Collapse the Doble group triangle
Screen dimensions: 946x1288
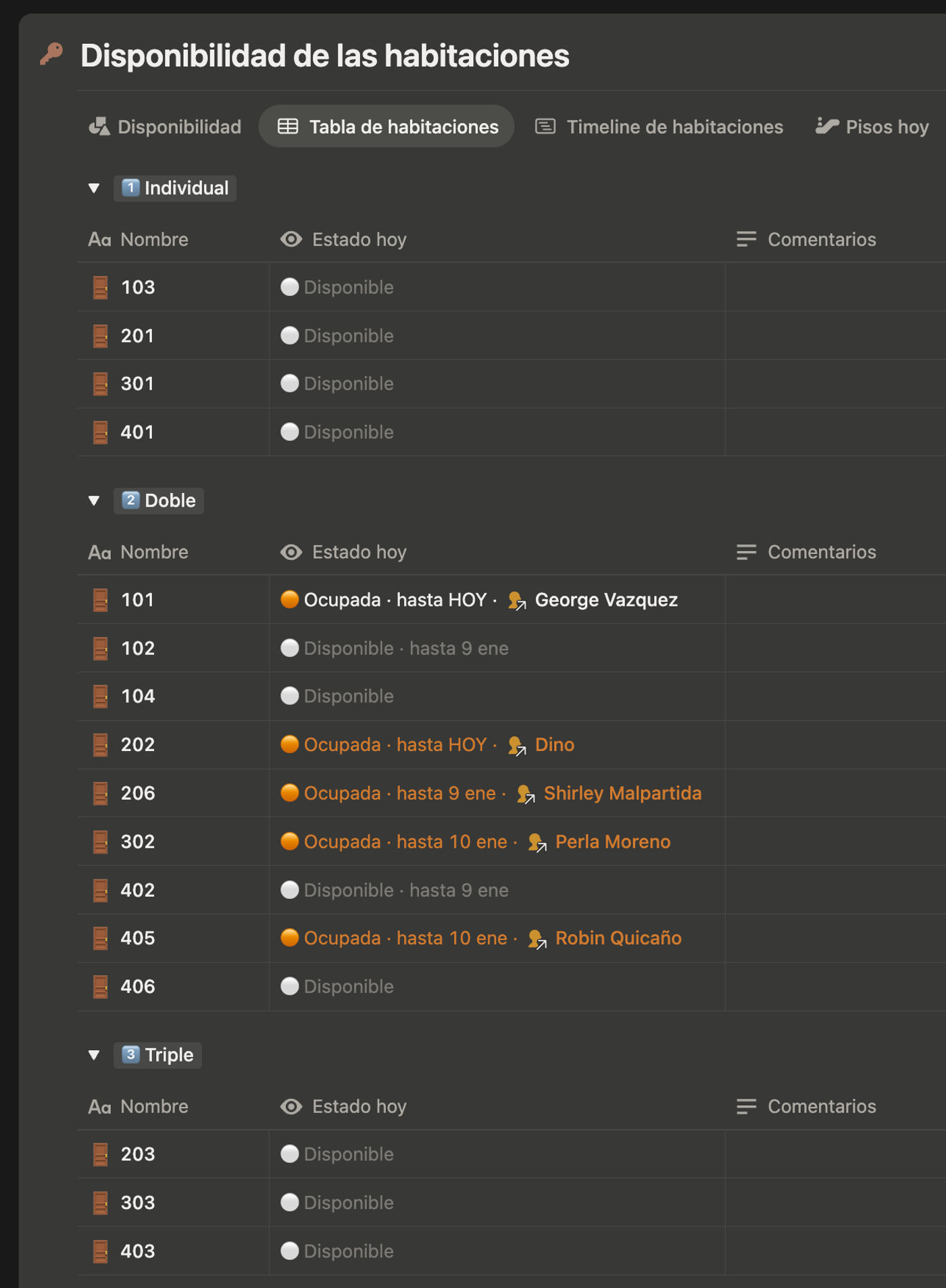[94, 501]
